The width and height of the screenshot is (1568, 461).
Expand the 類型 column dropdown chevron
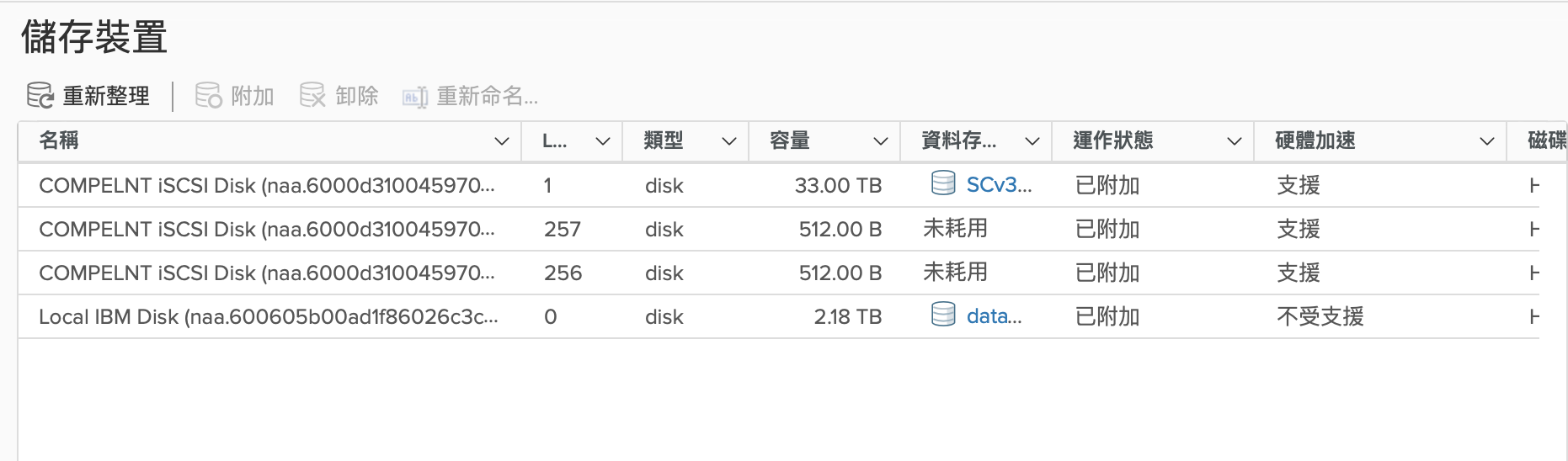tap(729, 141)
